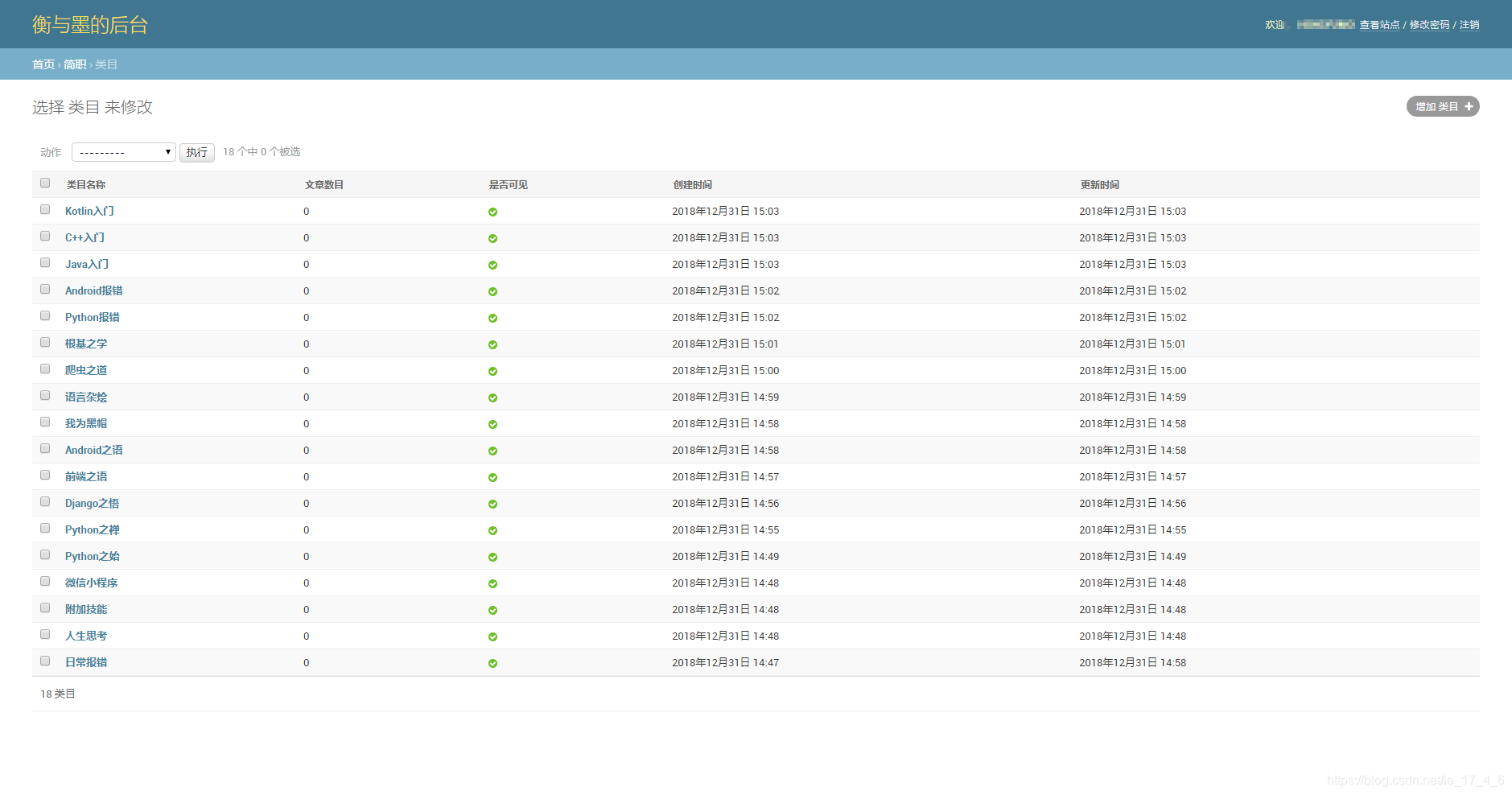Open the 首页 breadcrumb link
The width and height of the screenshot is (1512, 795).
coord(43,64)
